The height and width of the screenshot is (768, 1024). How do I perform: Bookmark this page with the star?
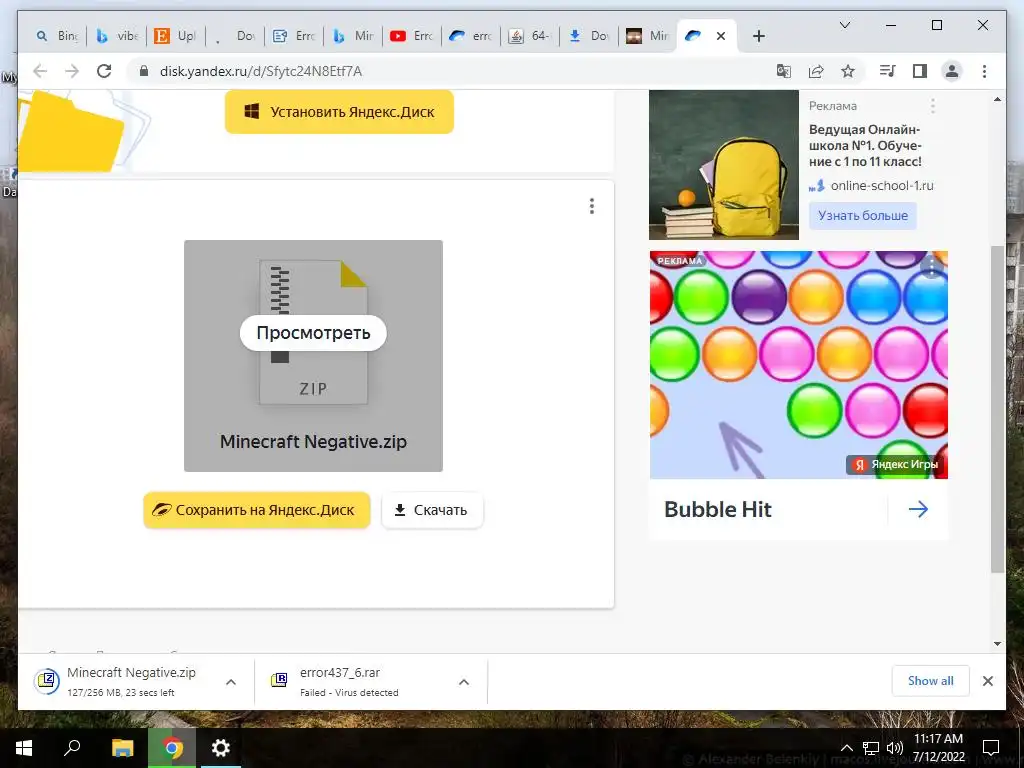coord(848,71)
